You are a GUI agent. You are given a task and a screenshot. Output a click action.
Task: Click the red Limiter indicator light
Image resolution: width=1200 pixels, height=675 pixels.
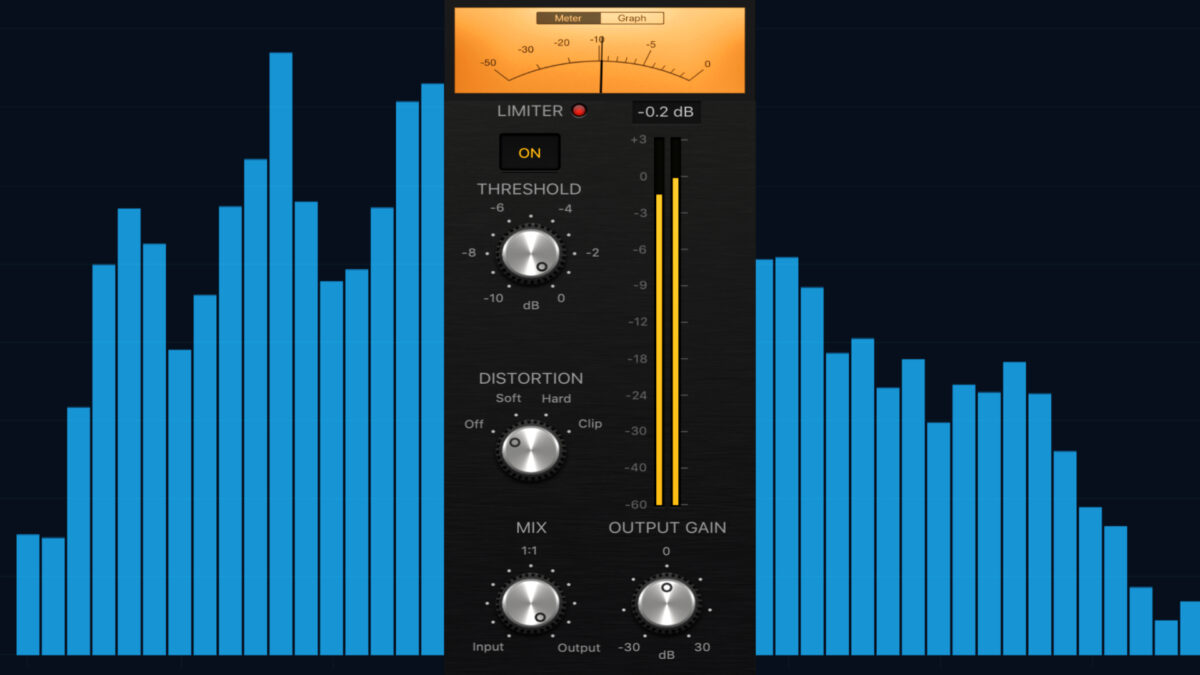click(x=579, y=111)
